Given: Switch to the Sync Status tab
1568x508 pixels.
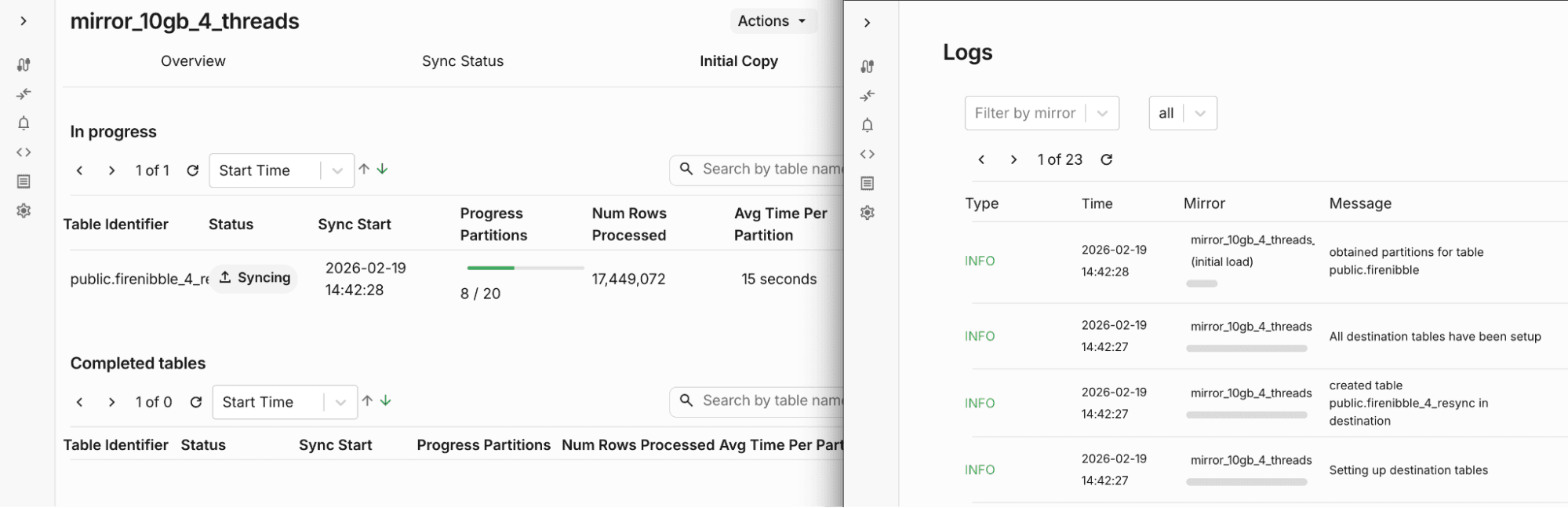Looking at the screenshot, I should pyautogui.click(x=462, y=61).
